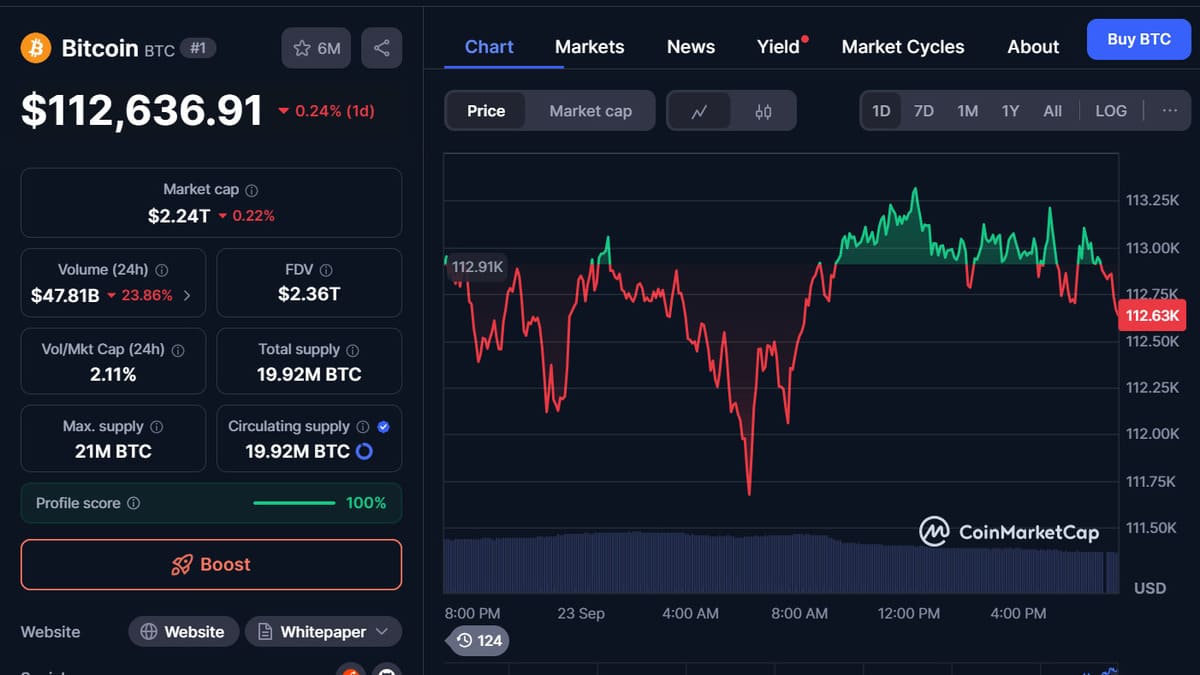Click the info icon beside Profile score
This screenshot has height=675, width=1200.
[x=134, y=503]
